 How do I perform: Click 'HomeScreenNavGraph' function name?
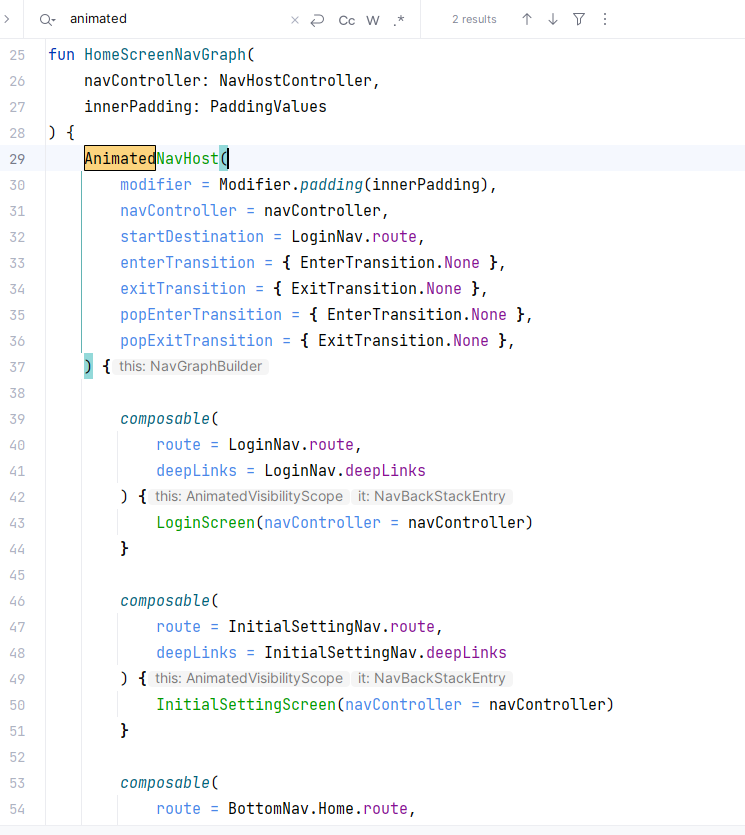pyautogui.click(x=165, y=54)
